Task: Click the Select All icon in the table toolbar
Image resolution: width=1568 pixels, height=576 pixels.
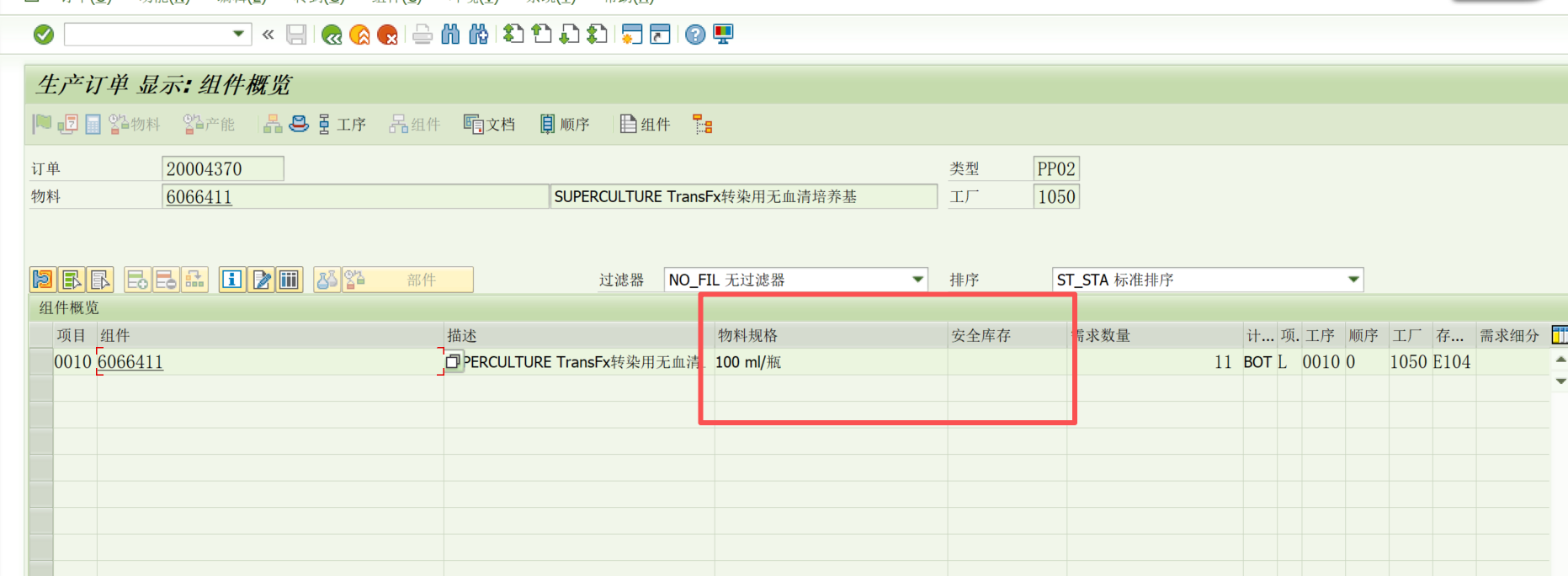Action: [x=72, y=280]
